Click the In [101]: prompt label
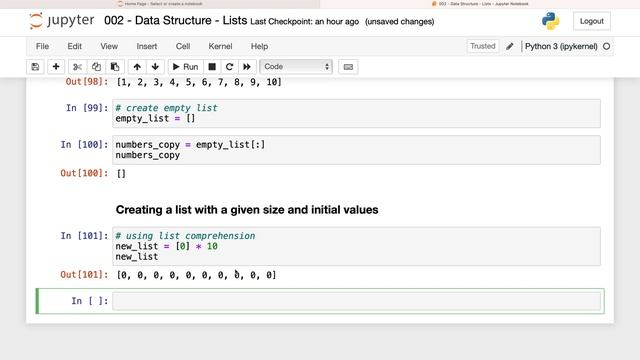Viewport: 640px width, 360px height. (x=84, y=236)
